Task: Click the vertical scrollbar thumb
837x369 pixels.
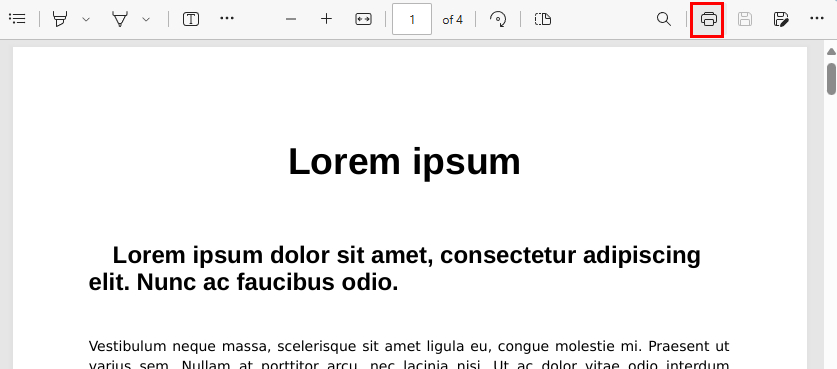Action: click(831, 78)
